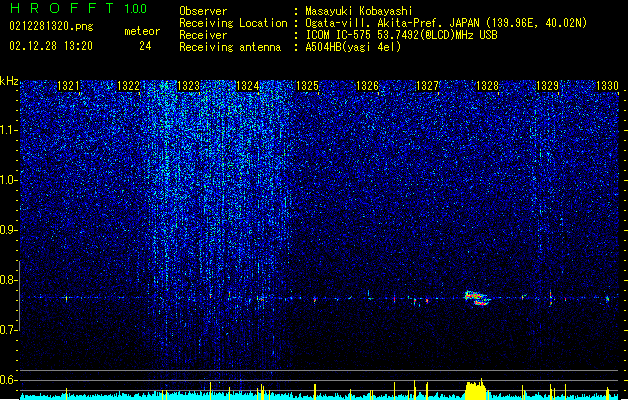Click the large meteor echo near 1328
The image size is (629, 400).
(477, 298)
